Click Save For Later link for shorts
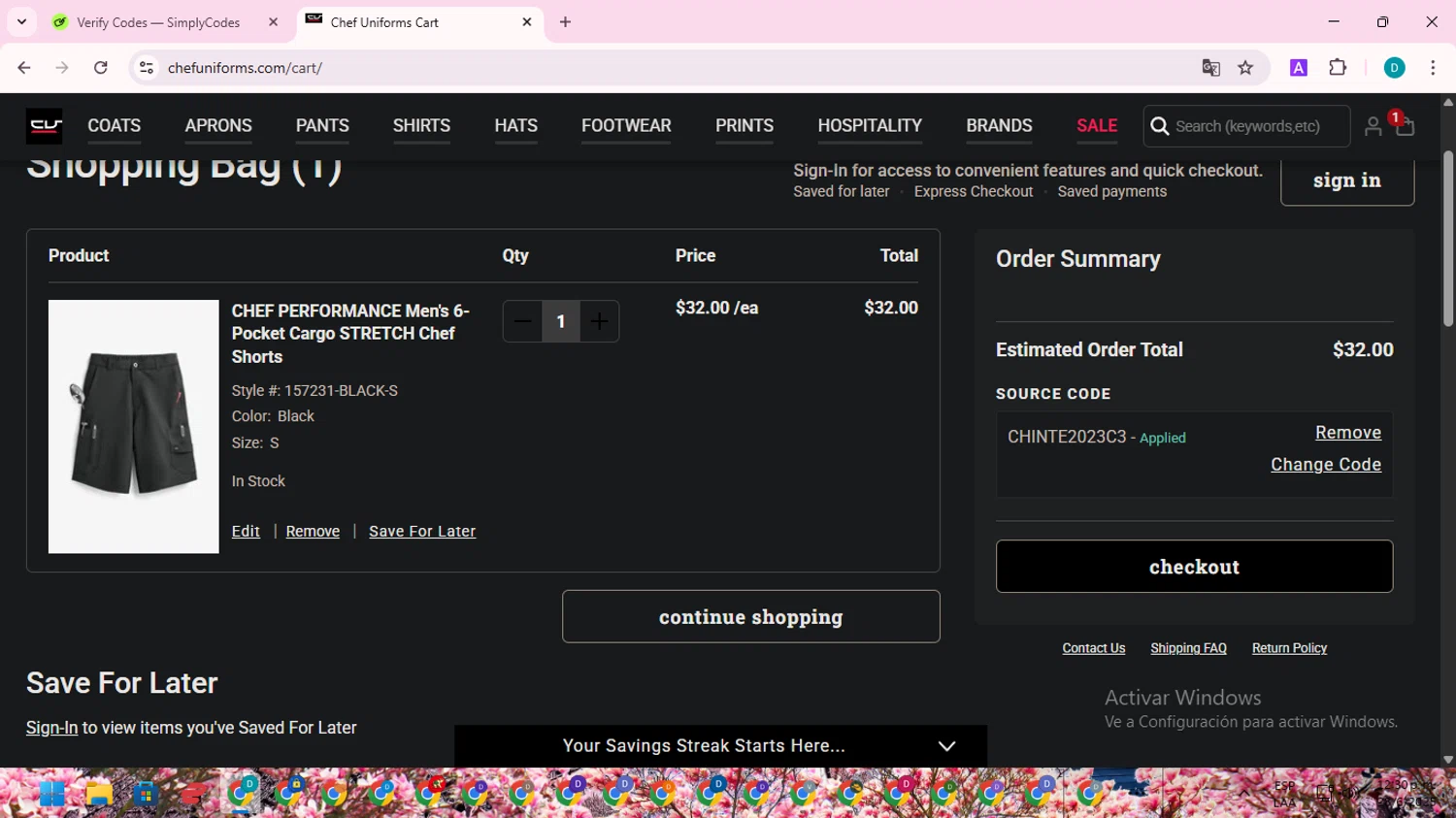This screenshot has width=1456, height=818. (x=422, y=532)
